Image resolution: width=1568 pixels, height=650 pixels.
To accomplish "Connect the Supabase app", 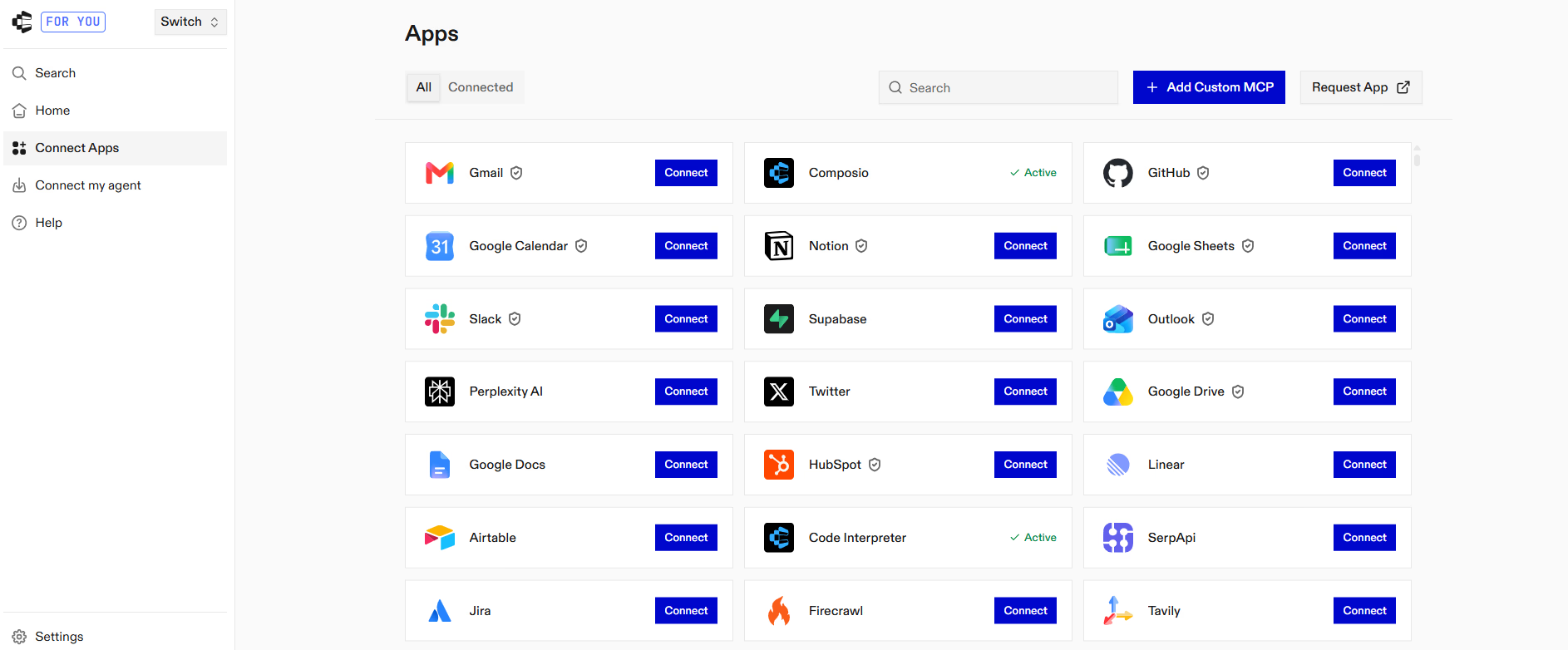I will coord(1025,319).
